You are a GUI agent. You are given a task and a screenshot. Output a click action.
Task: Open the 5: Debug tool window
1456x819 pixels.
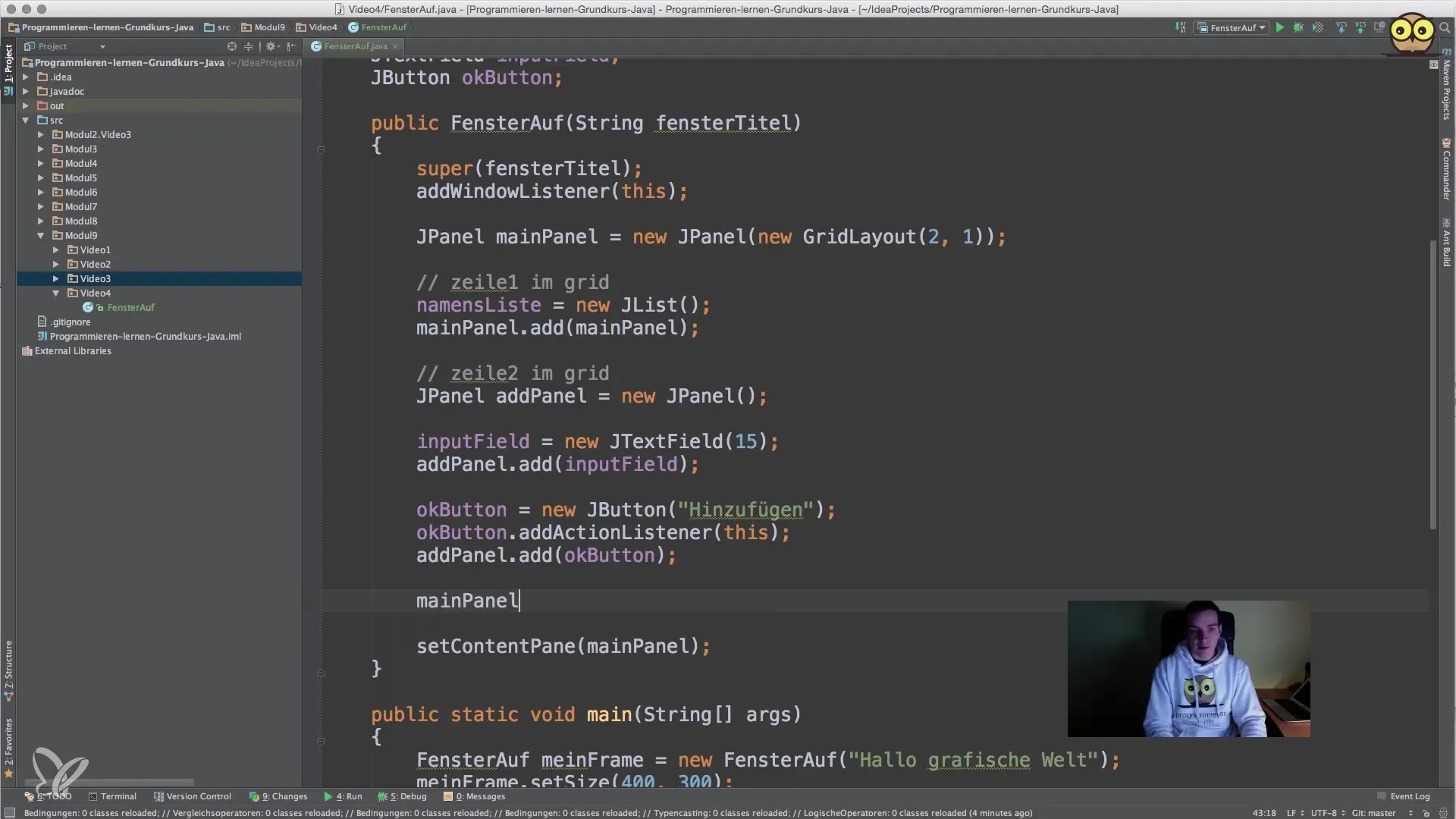tap(402, 796)
